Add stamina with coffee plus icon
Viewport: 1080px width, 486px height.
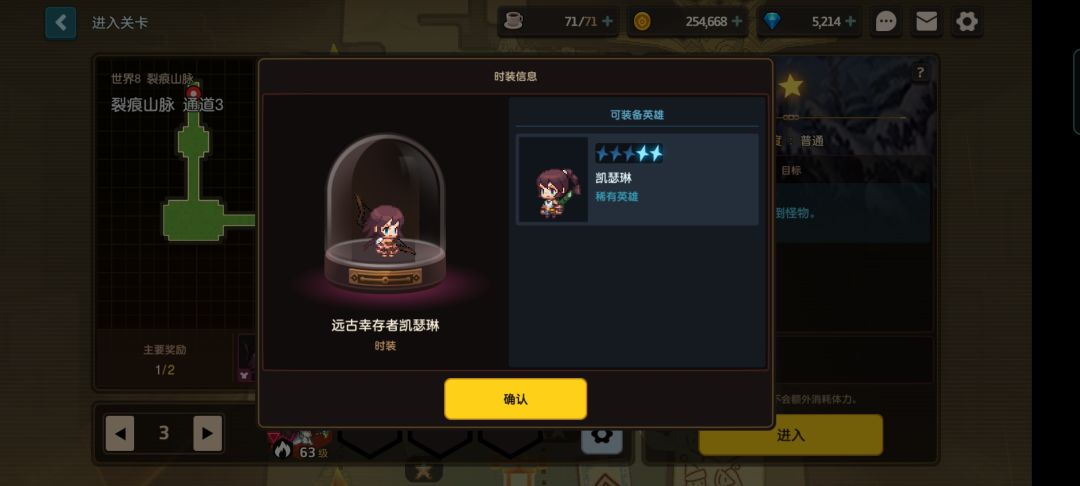point(608,21)
